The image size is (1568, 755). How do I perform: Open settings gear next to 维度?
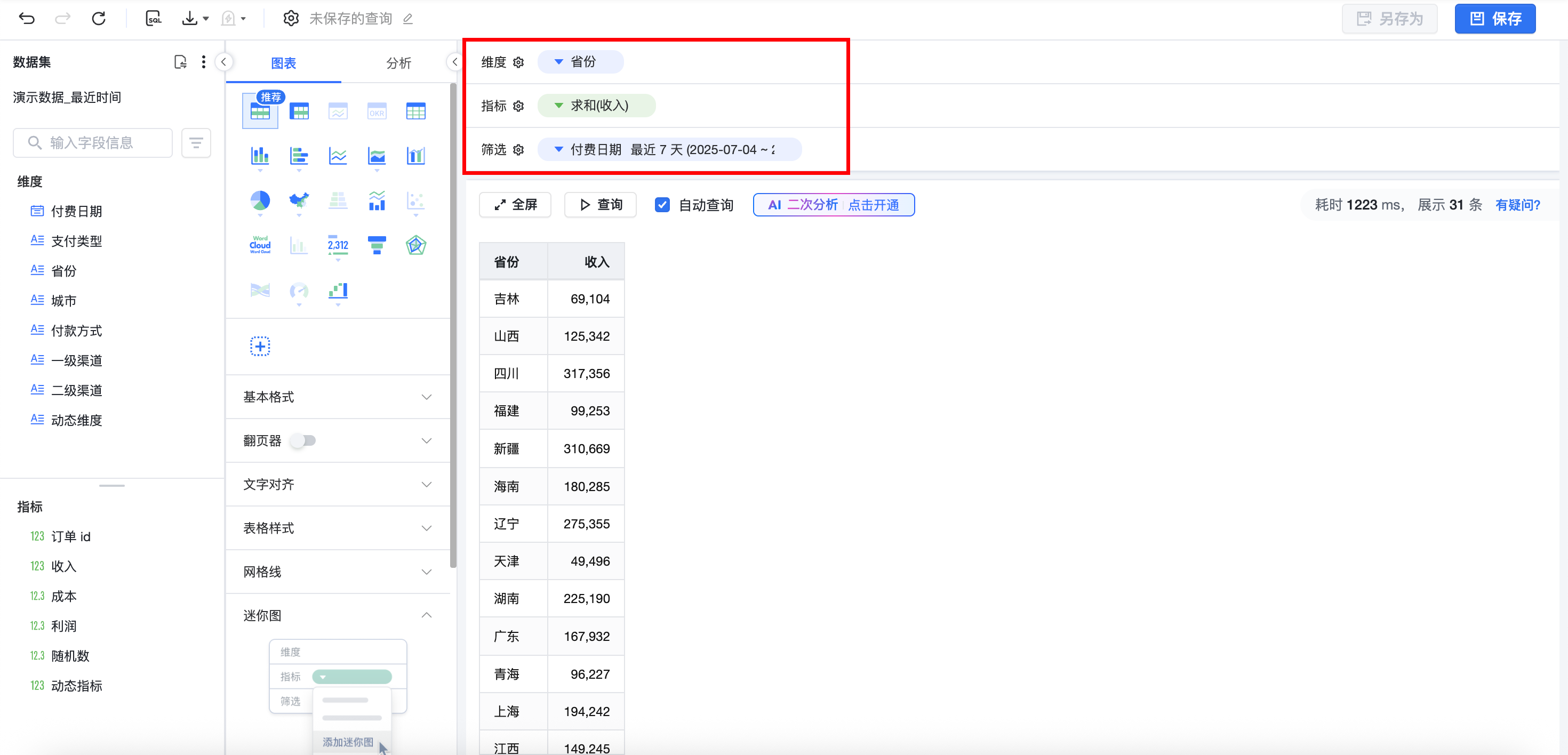[518, 62]
